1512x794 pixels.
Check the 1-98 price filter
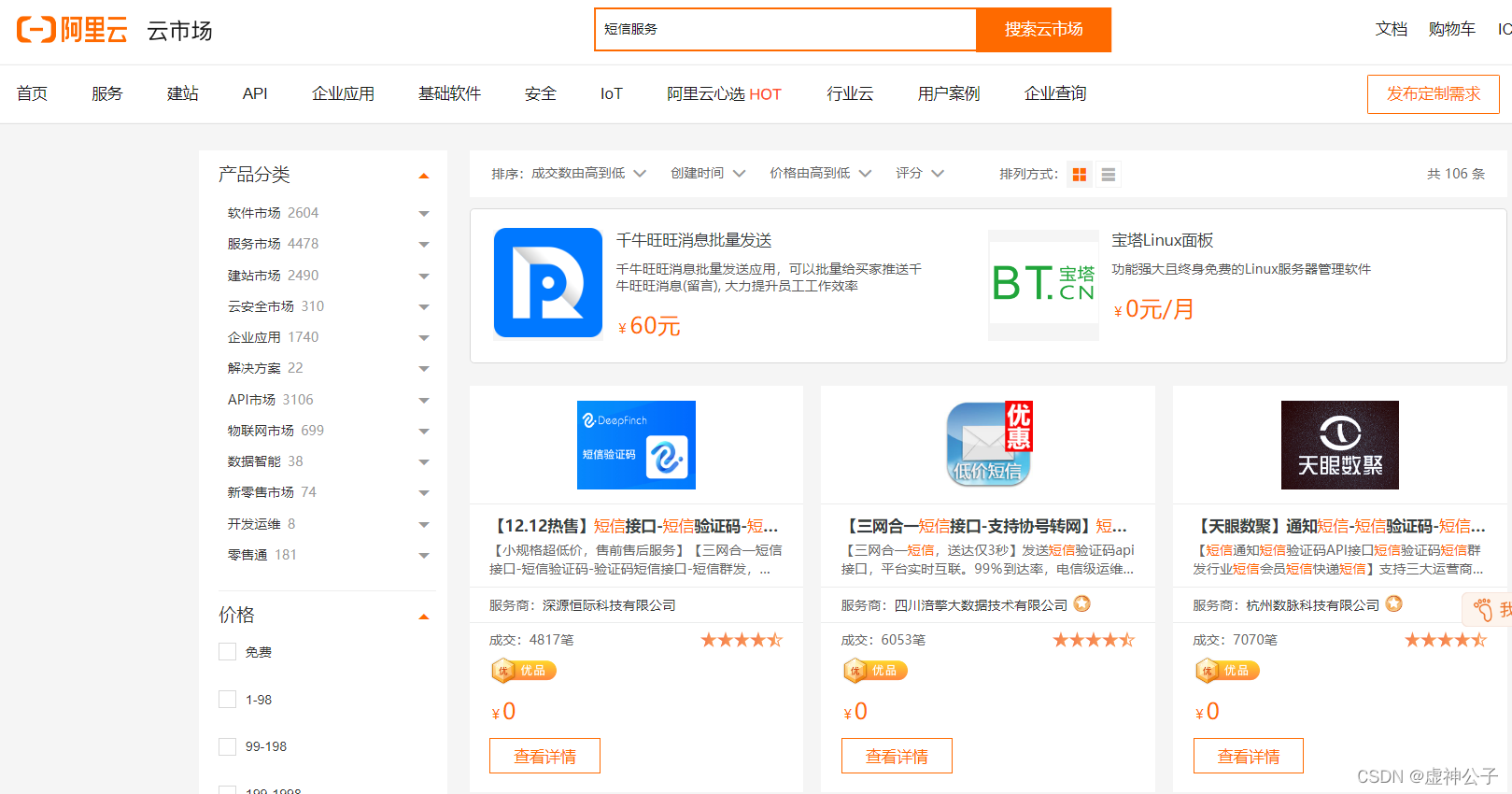point(227,700)
